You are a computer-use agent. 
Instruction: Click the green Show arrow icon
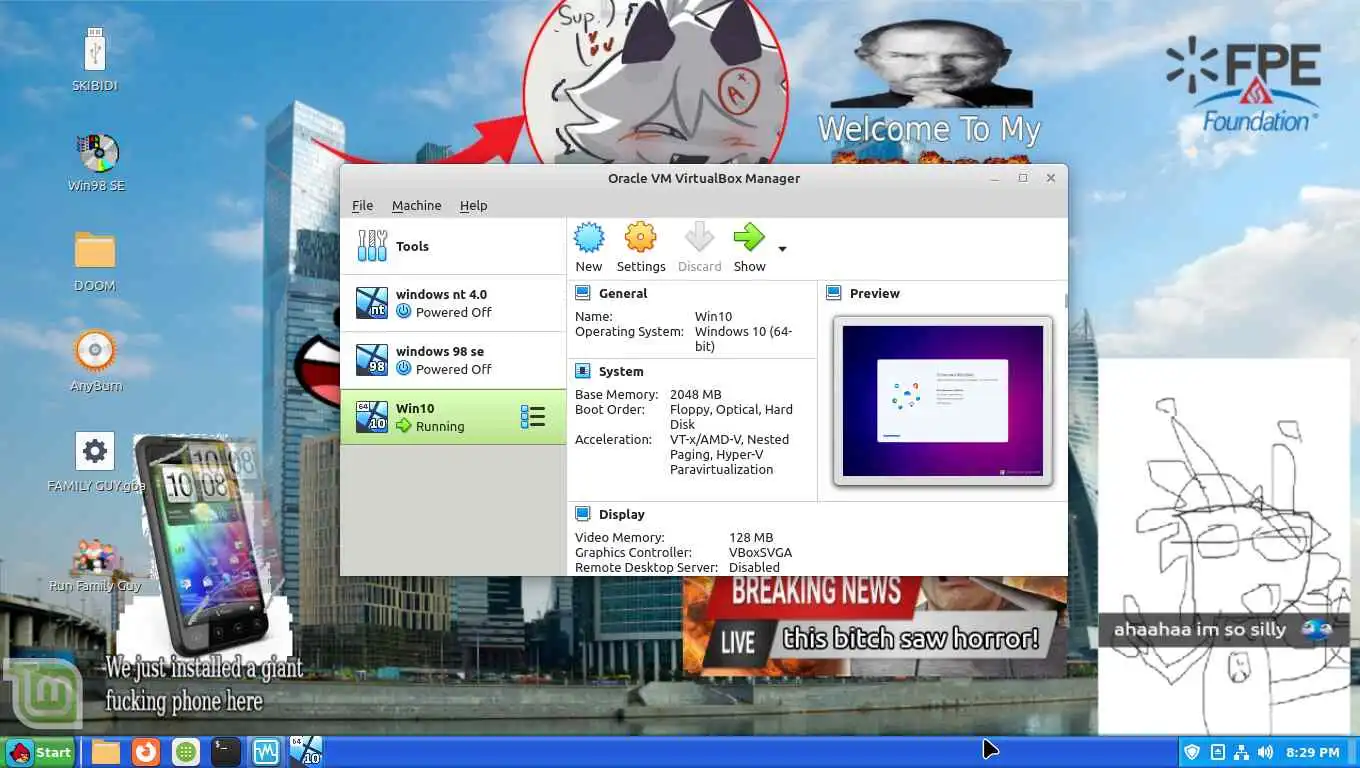tap(749, 238)
